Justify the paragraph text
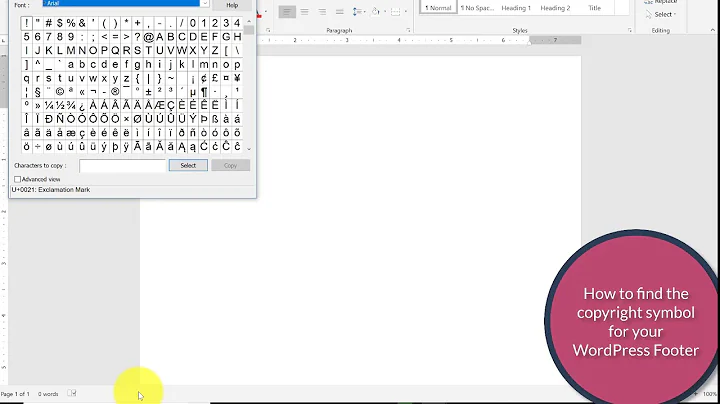The width and height of the screenshot is (720, 404). coord(339,12)
